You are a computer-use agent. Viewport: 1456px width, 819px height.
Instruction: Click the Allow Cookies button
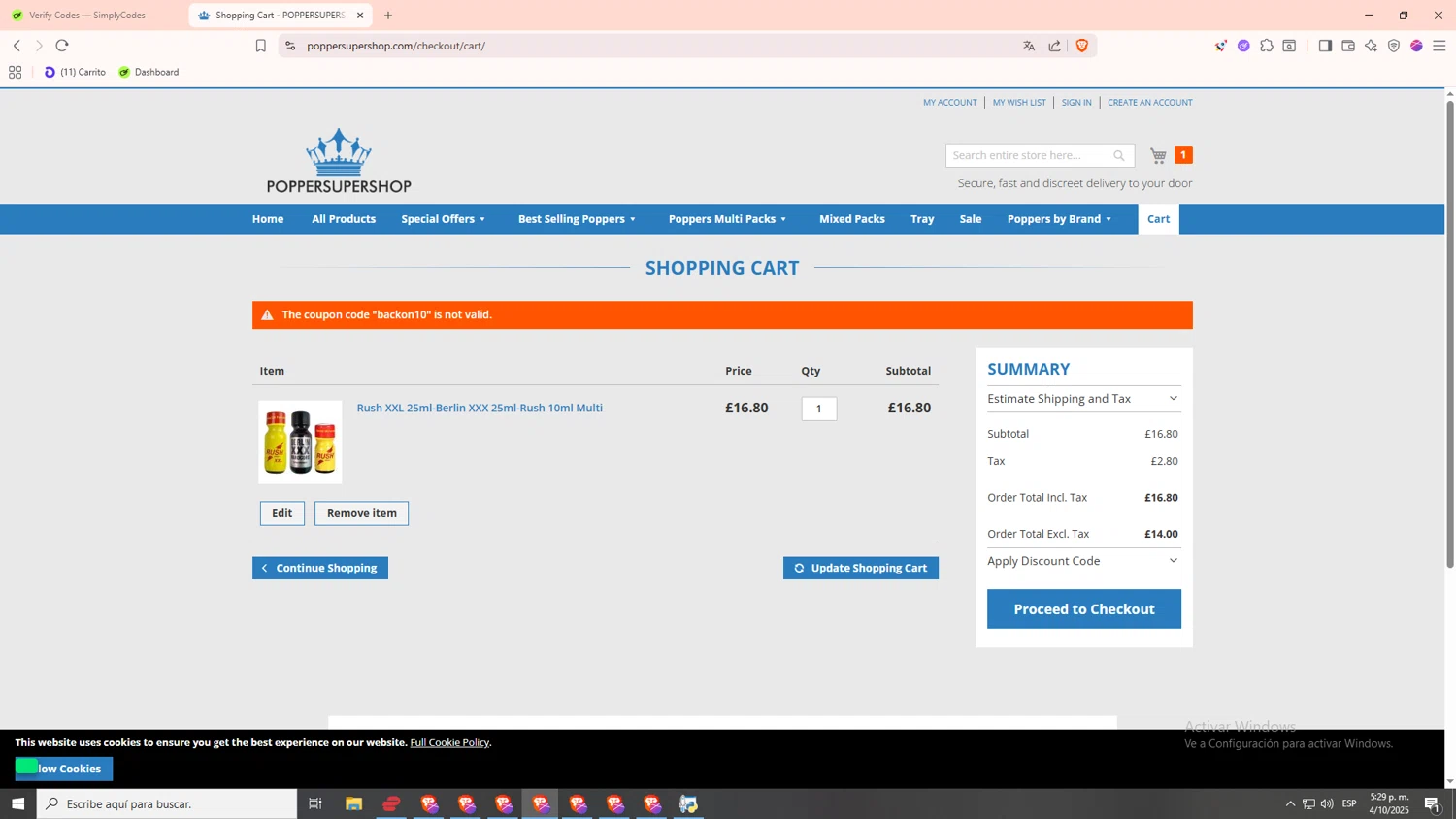[64, 769]
